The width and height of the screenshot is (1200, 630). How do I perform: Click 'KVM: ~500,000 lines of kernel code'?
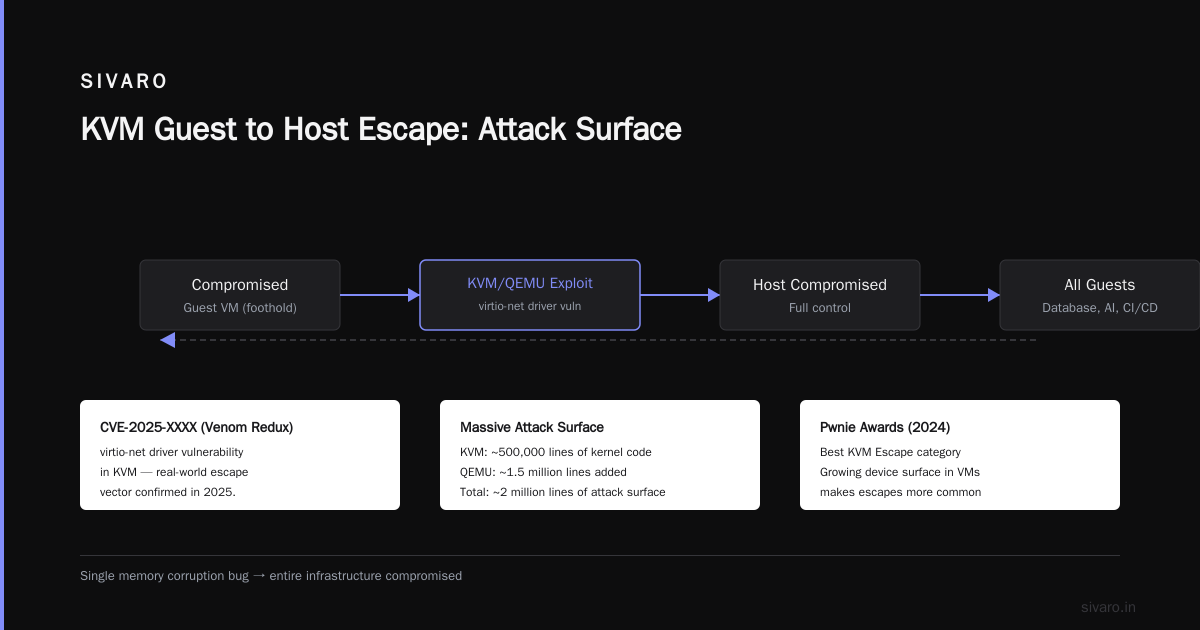click(x=556, y=452)
